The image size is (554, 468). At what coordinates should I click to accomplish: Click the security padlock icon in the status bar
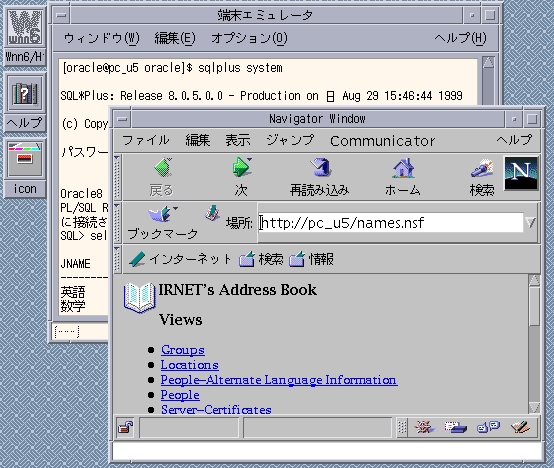pos(125,427)
